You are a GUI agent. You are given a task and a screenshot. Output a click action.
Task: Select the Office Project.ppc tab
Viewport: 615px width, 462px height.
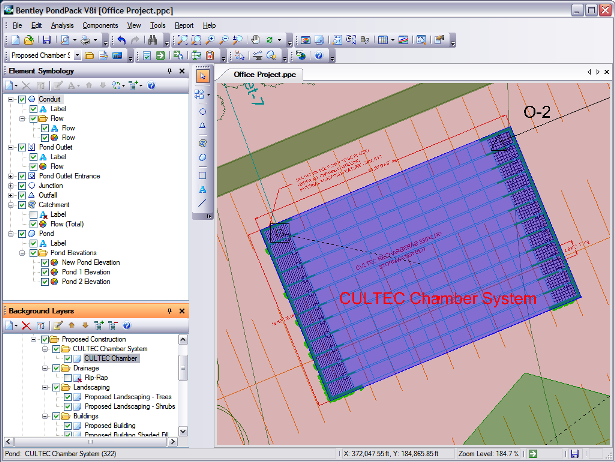pos(264,74)
